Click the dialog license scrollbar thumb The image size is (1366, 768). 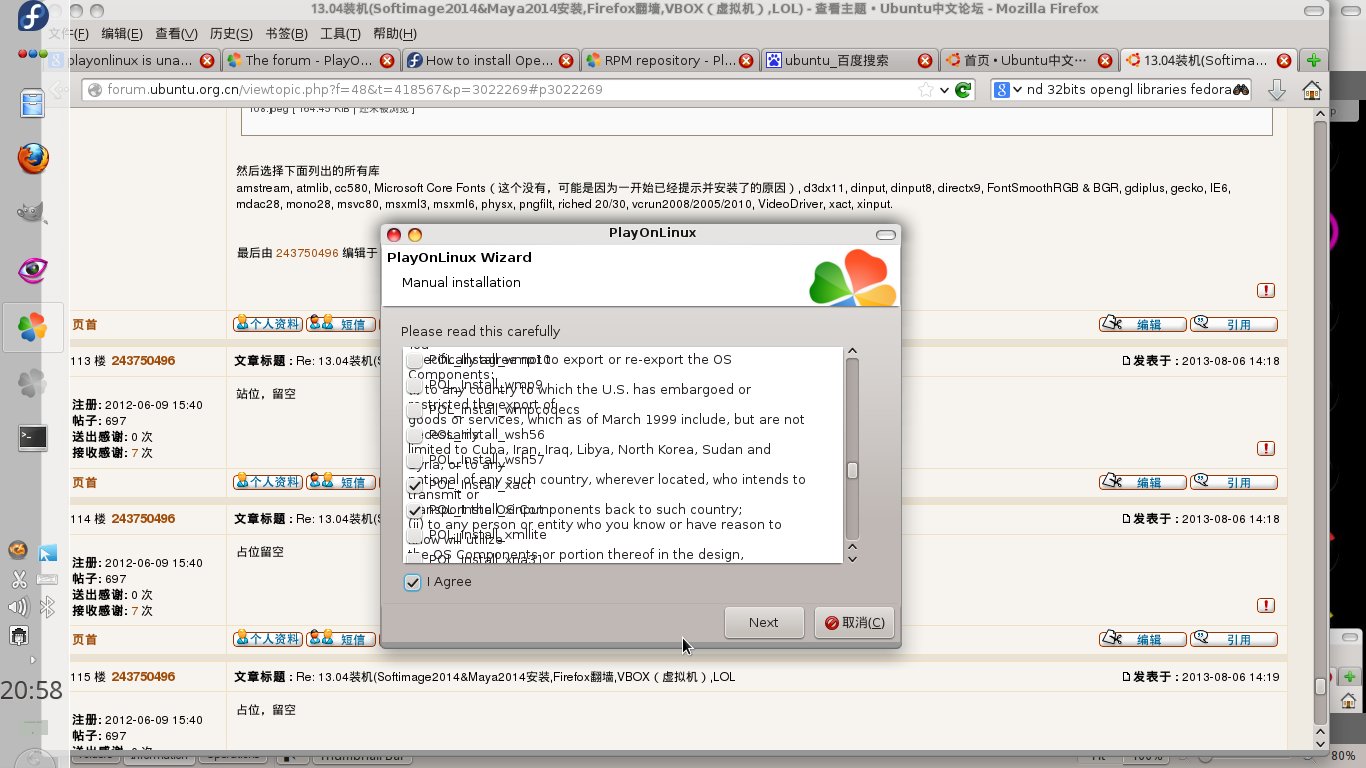click(x=852, y=470)
